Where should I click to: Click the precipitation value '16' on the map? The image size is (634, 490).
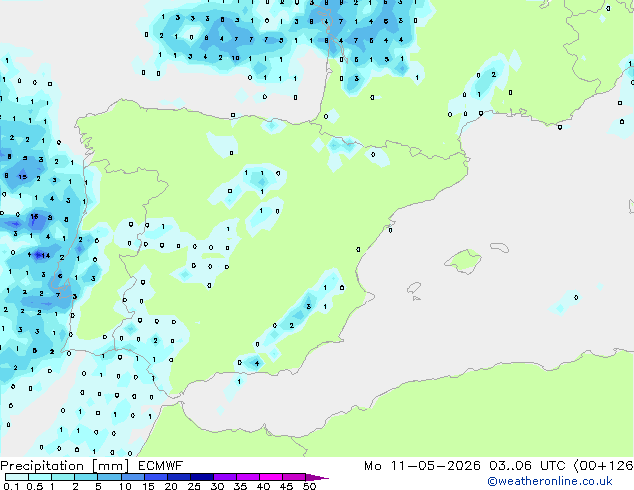coord(35,217)
